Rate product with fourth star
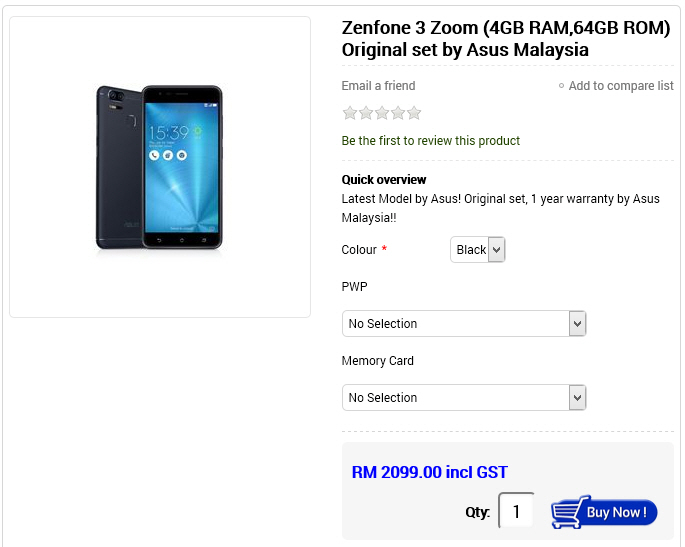This screenshot has width=685, height=547. (398, 113)
